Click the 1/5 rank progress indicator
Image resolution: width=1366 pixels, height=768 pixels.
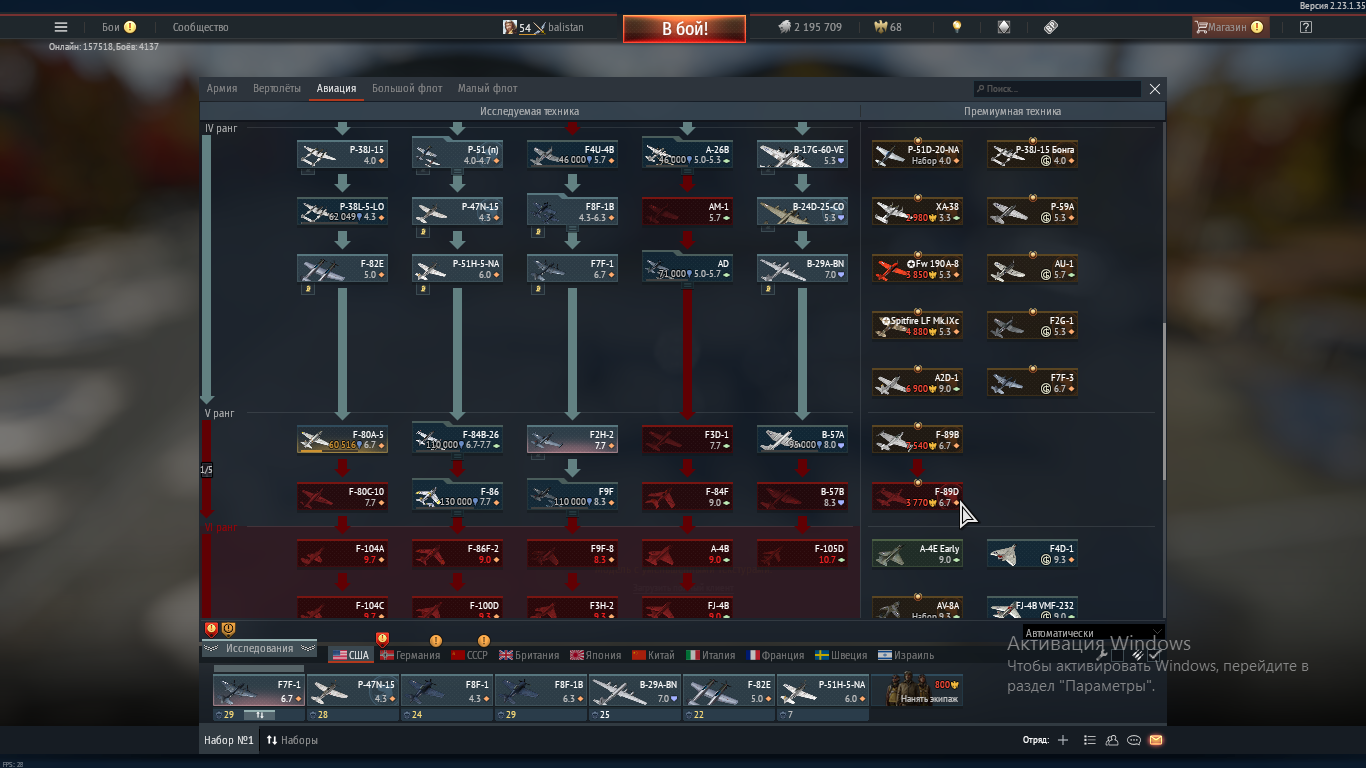coord(206,469)
